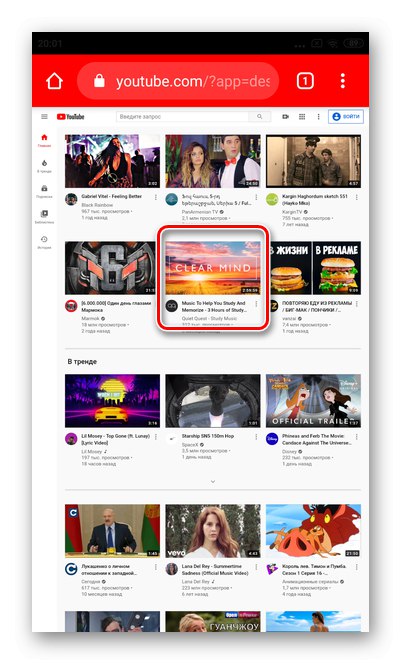Open the browser three-dot menu
The image size is (401, 664).
[343, 80]
